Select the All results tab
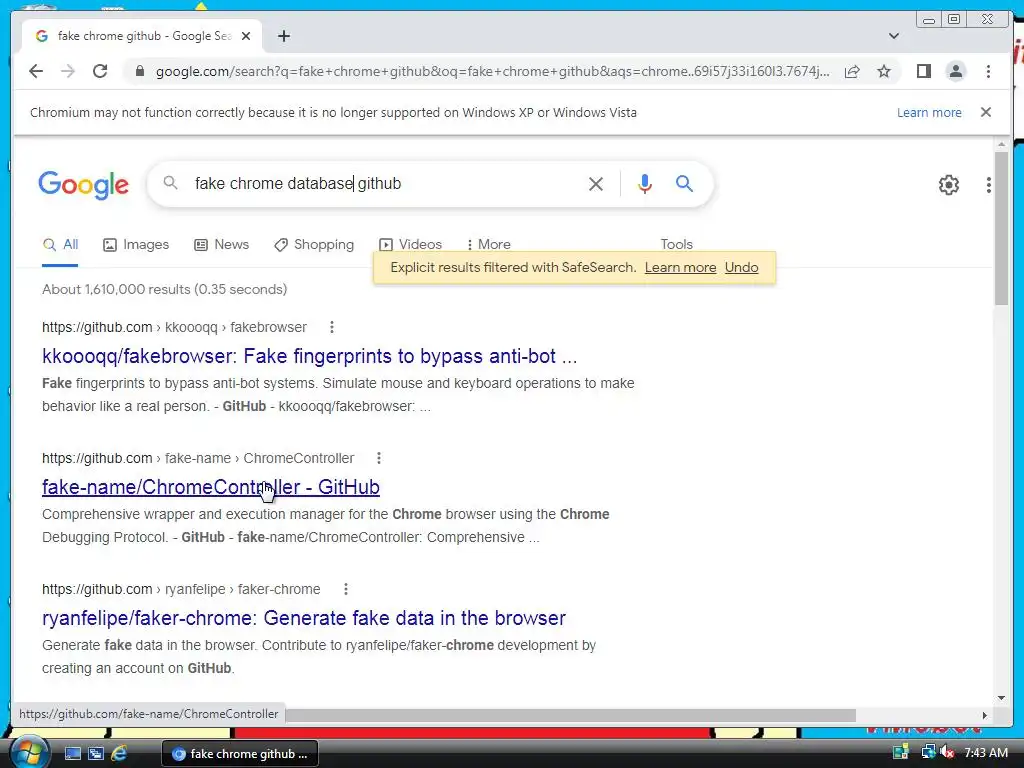This screenshot has width=1024, height=768. pyautogui.click(x=60, y=245)
